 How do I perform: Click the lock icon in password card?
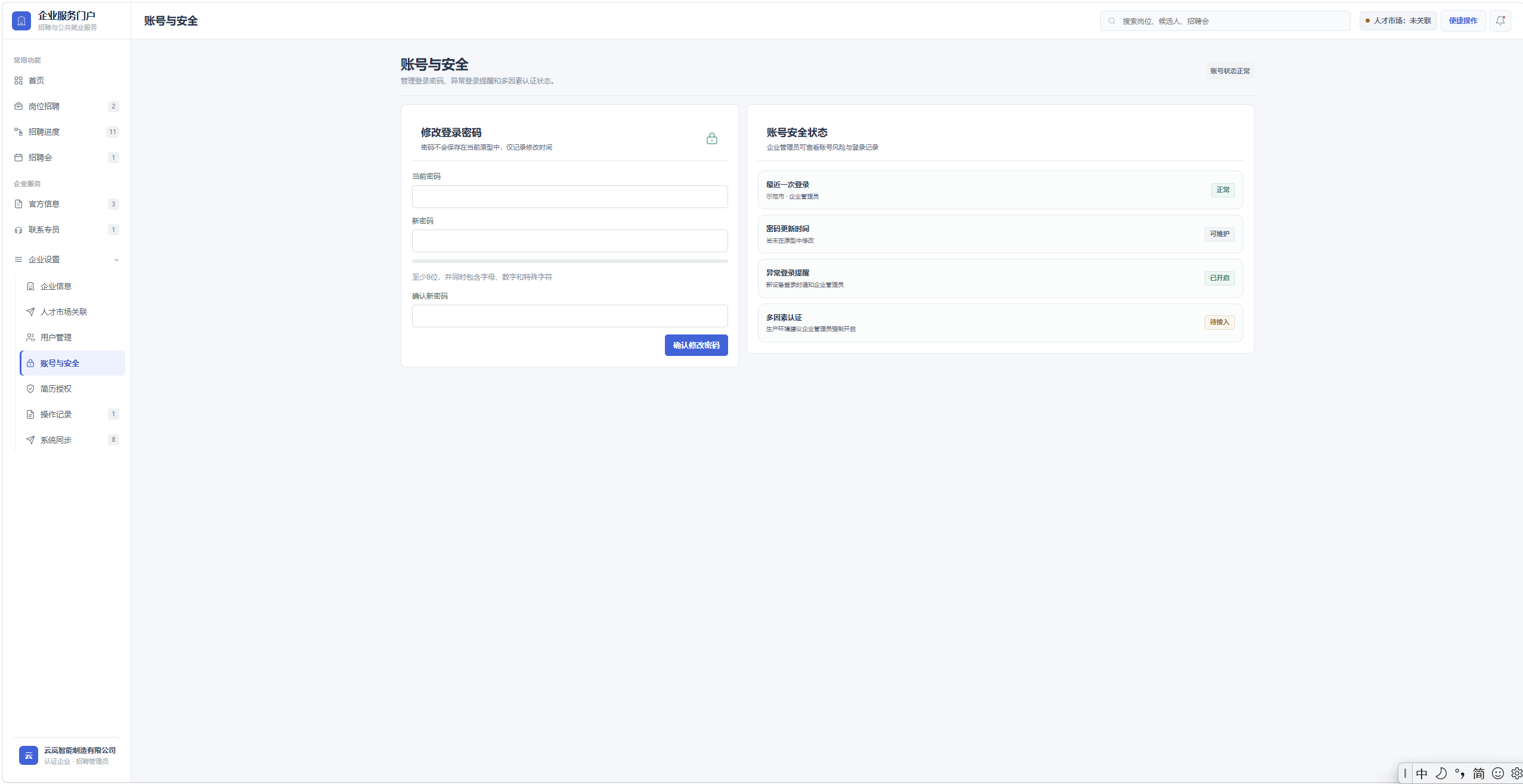[712, 138]
